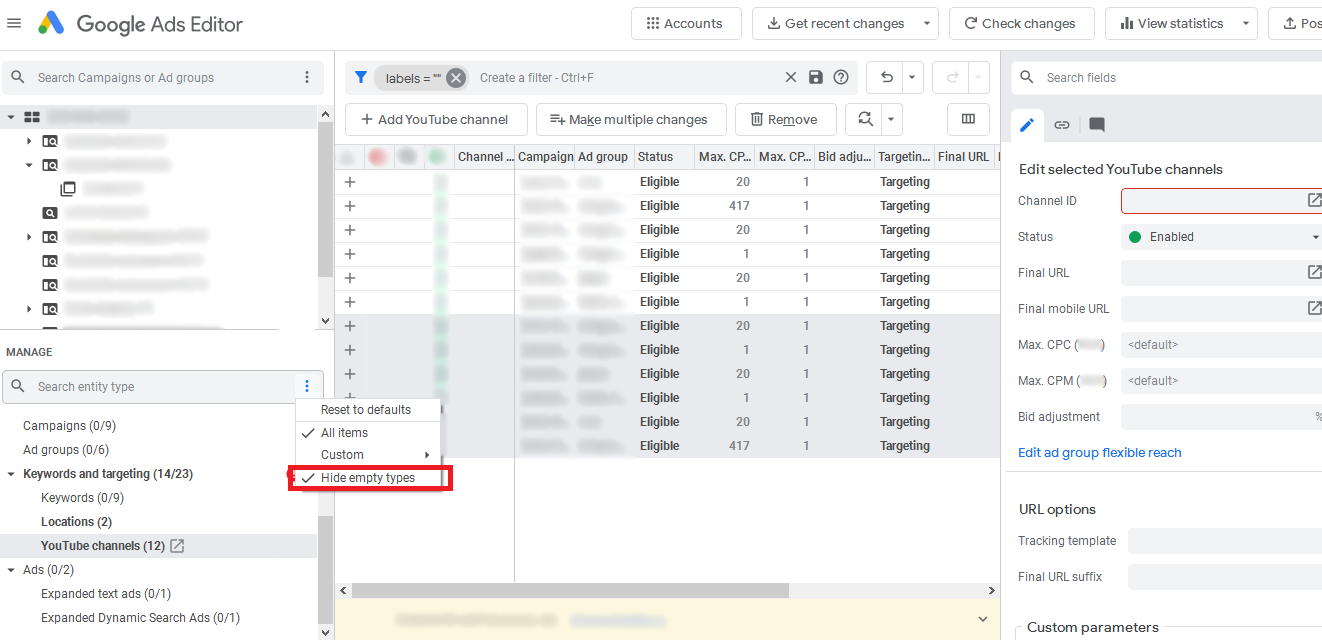The image size is (1322, 640).
Task: Click the Remove button
Action: [785, 119]
